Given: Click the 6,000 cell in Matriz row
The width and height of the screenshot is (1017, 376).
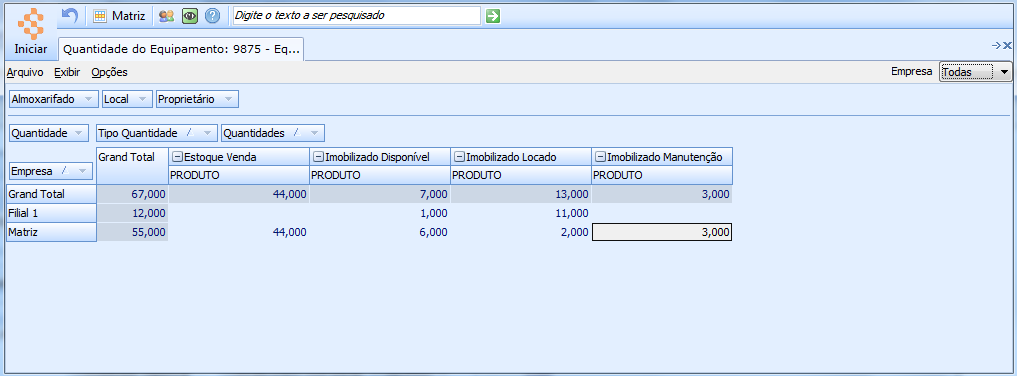Looking at the screenshot, I should click(380, 231).
